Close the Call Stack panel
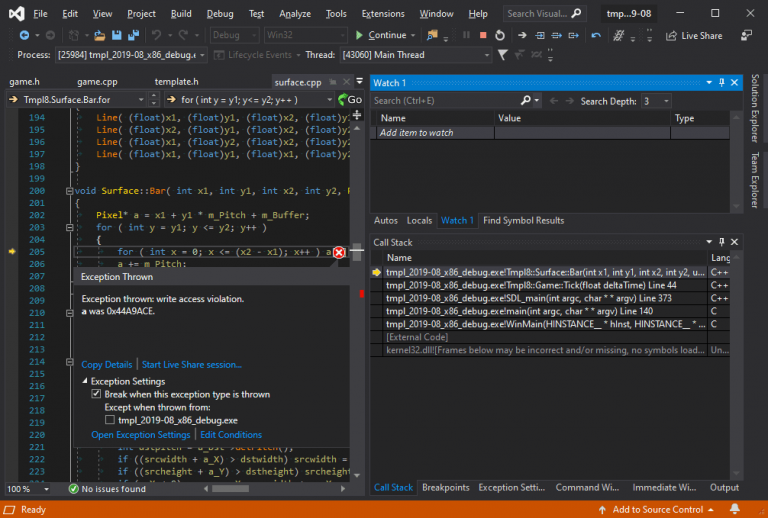Screen dimensions: 768x518 pos(734,242)
